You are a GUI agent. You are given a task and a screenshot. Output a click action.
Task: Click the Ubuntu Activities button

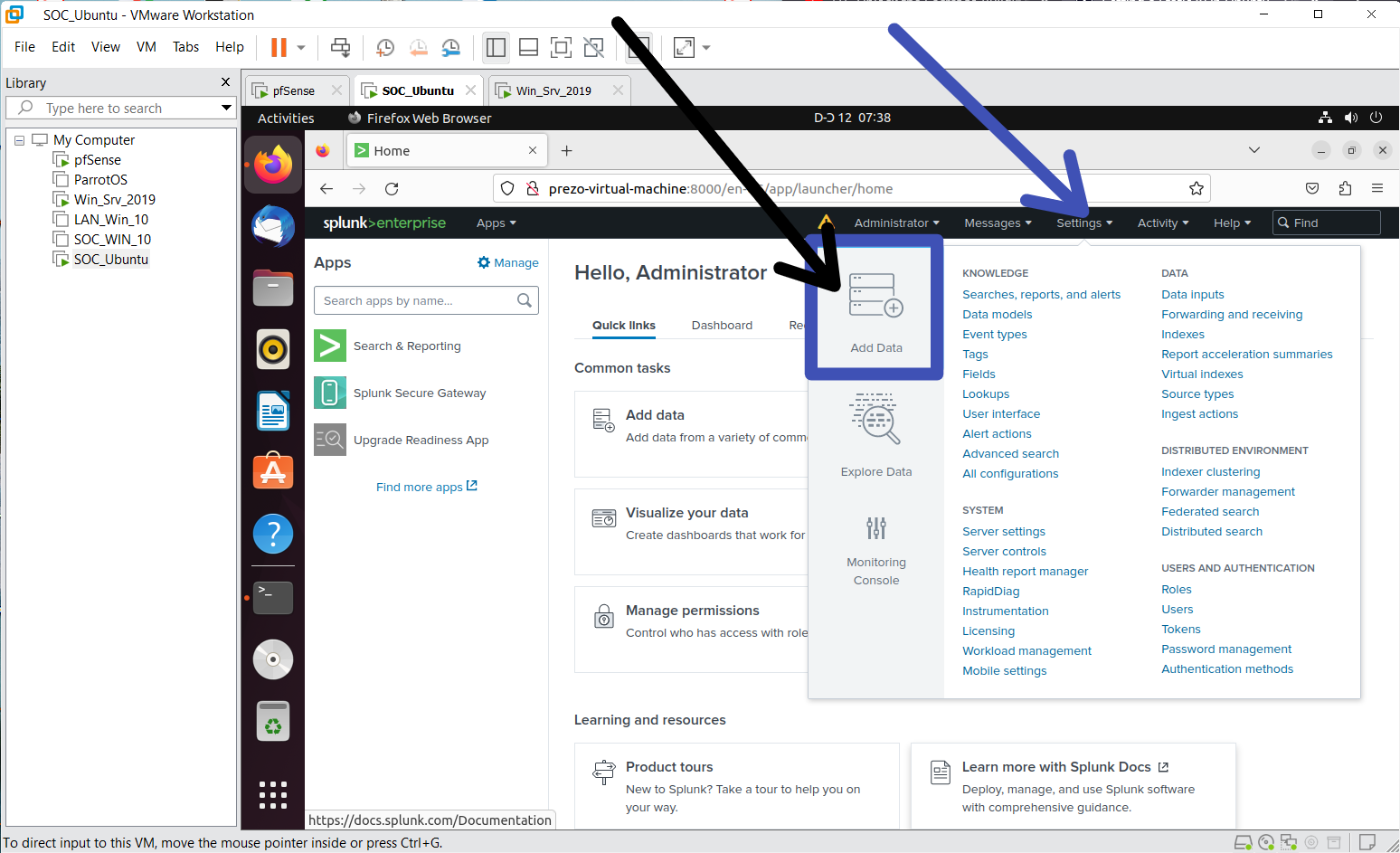point(286,118)
